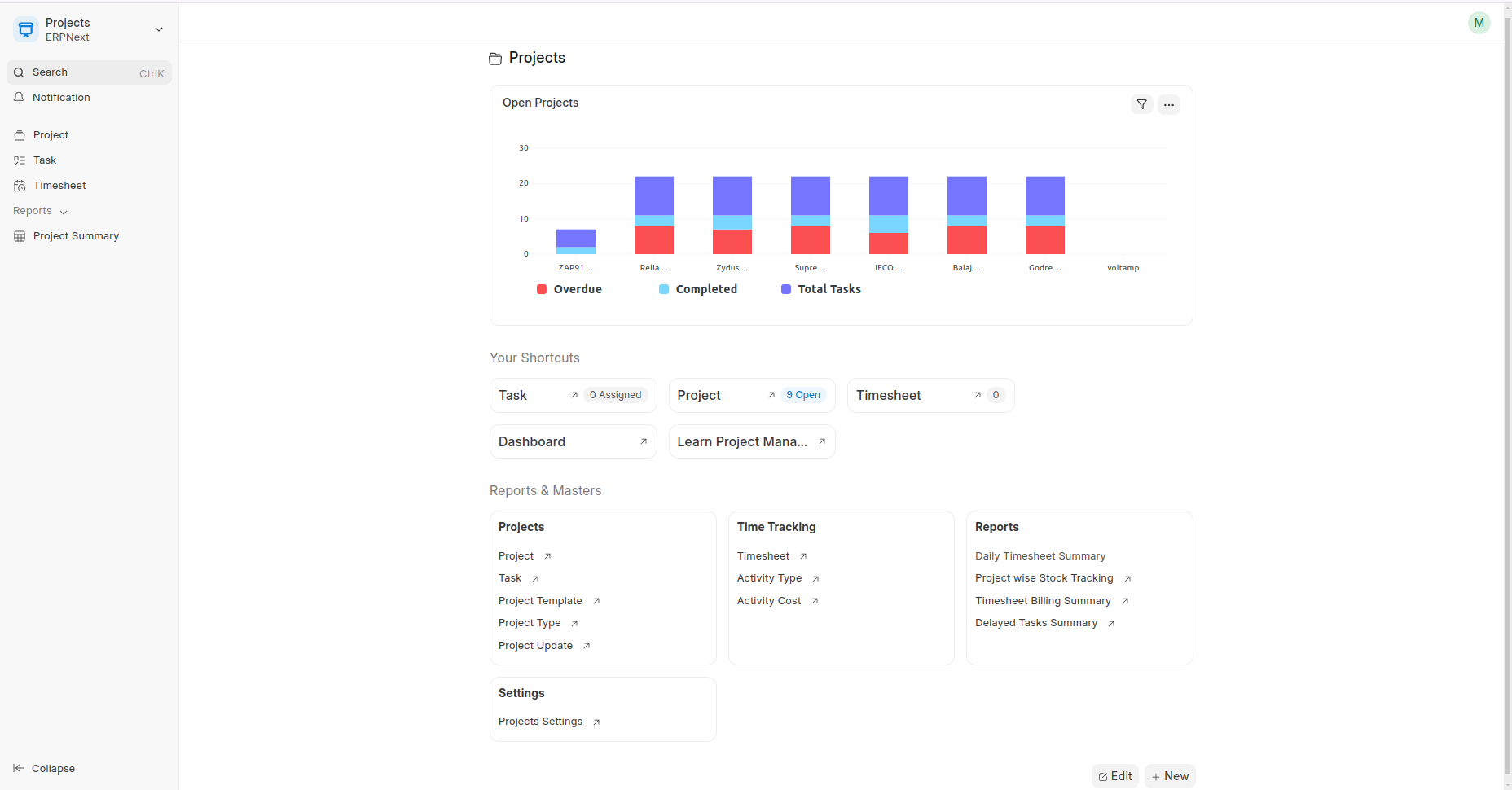Click the filter icon on Open Projects chart
This screenshot has height=790, width=1512.
click(x=1141, y=104)
